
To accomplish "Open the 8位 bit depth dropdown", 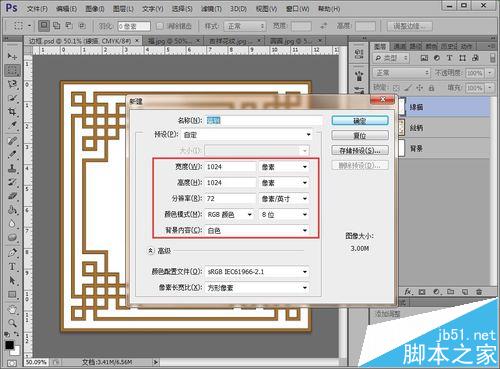I will [284, 215].
